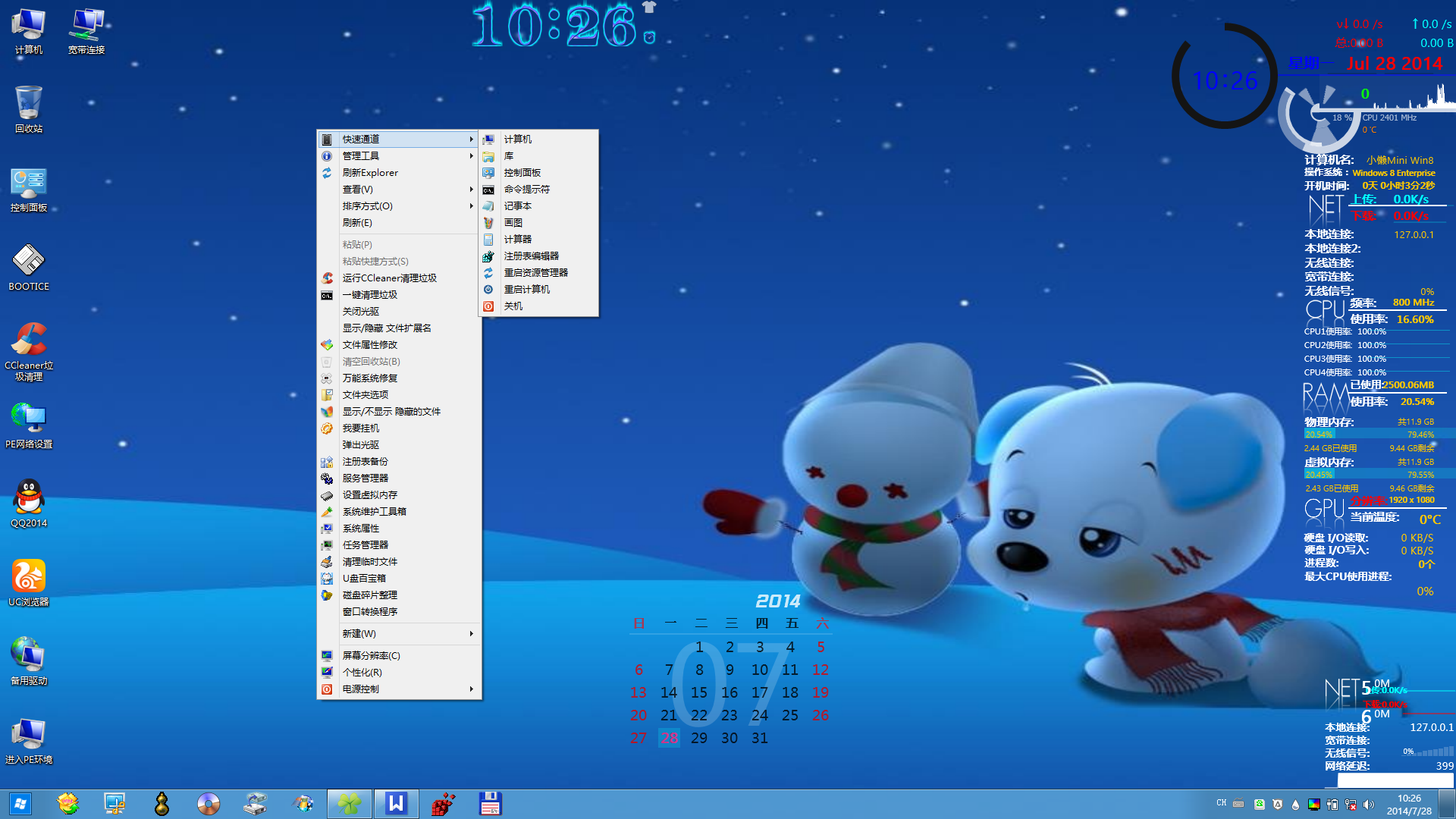The image size is (1456, 819).
Task: Click the CH input language indicator
Action: point(1221,803)
